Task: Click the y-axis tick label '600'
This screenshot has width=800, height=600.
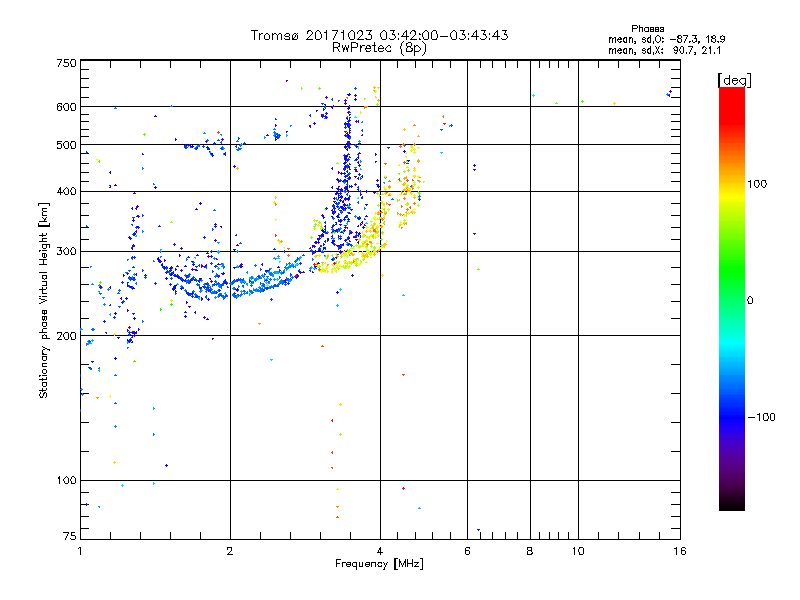Action: point(66,107)
